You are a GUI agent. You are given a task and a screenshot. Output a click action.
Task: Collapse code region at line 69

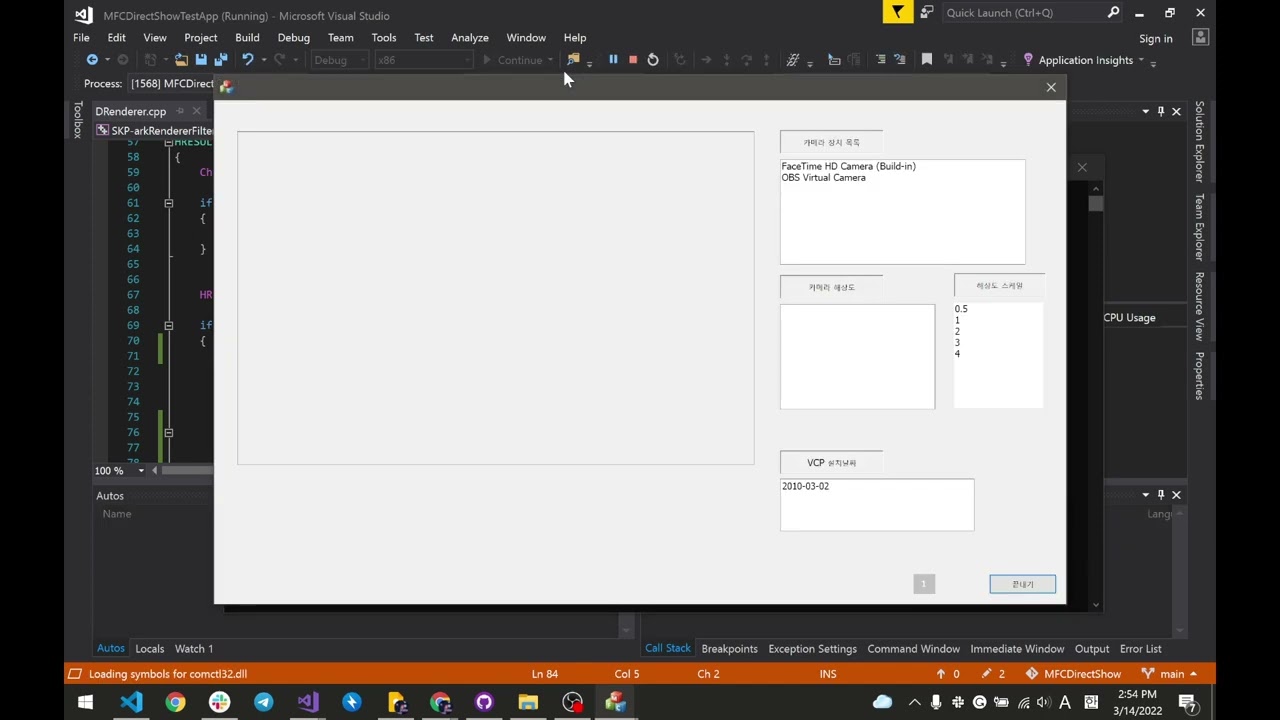point(168,325)
